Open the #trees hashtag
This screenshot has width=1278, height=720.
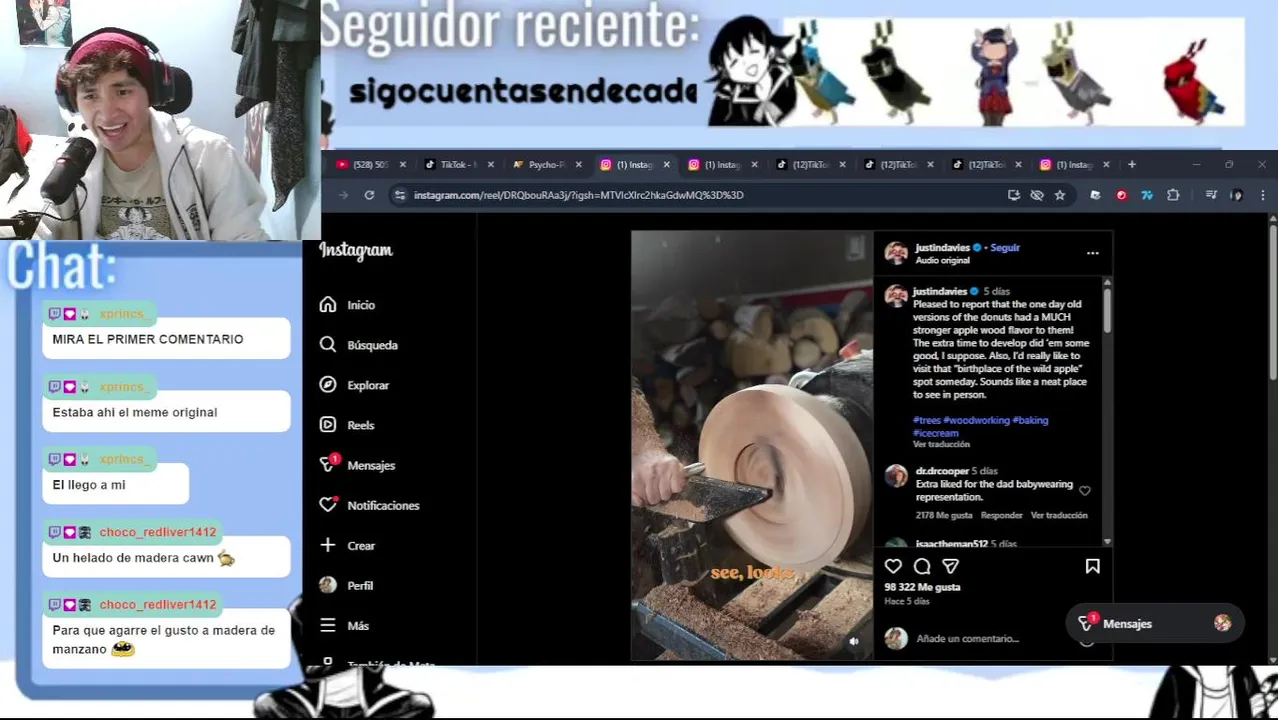(926, 420)
